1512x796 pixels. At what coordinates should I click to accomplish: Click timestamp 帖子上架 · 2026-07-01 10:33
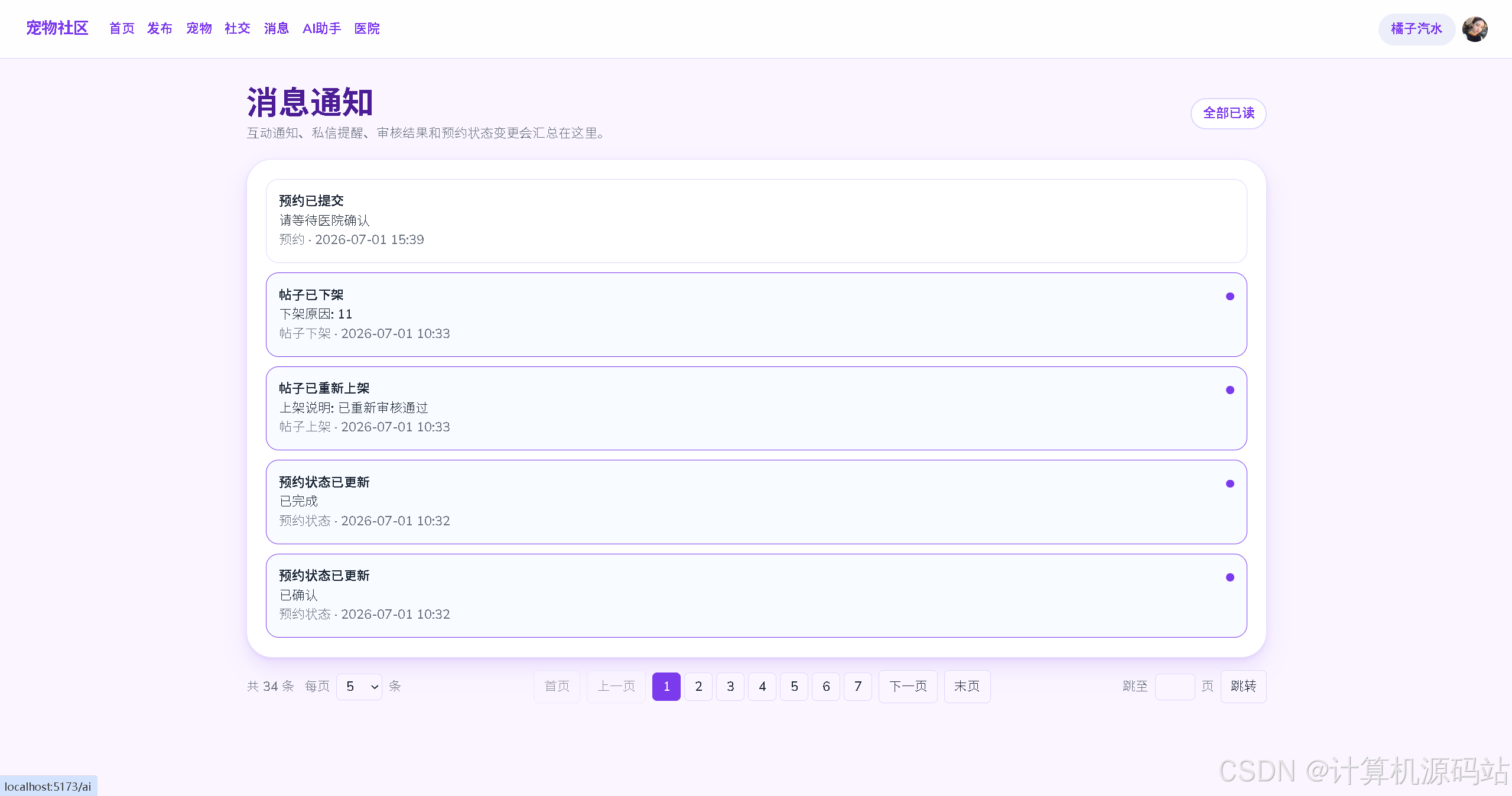(365, 427)
